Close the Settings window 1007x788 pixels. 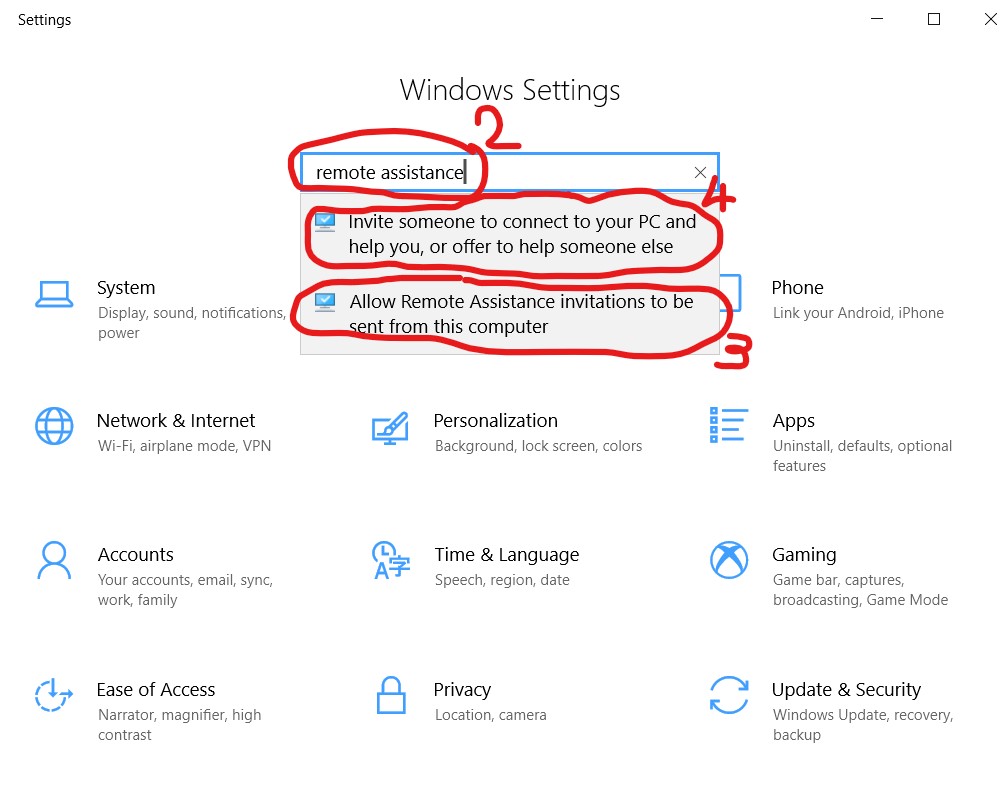988,20
